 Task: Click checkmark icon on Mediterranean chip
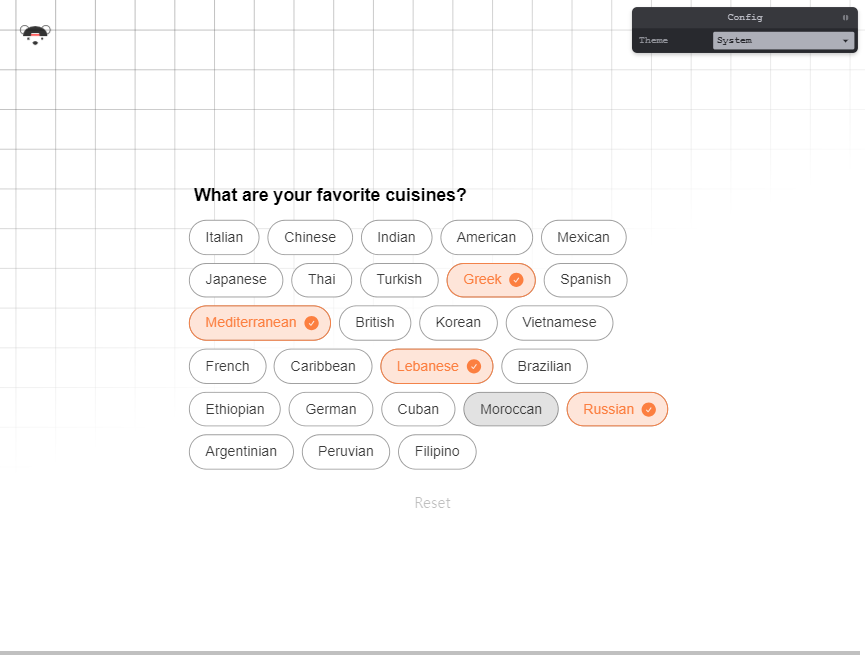[312, 323]
